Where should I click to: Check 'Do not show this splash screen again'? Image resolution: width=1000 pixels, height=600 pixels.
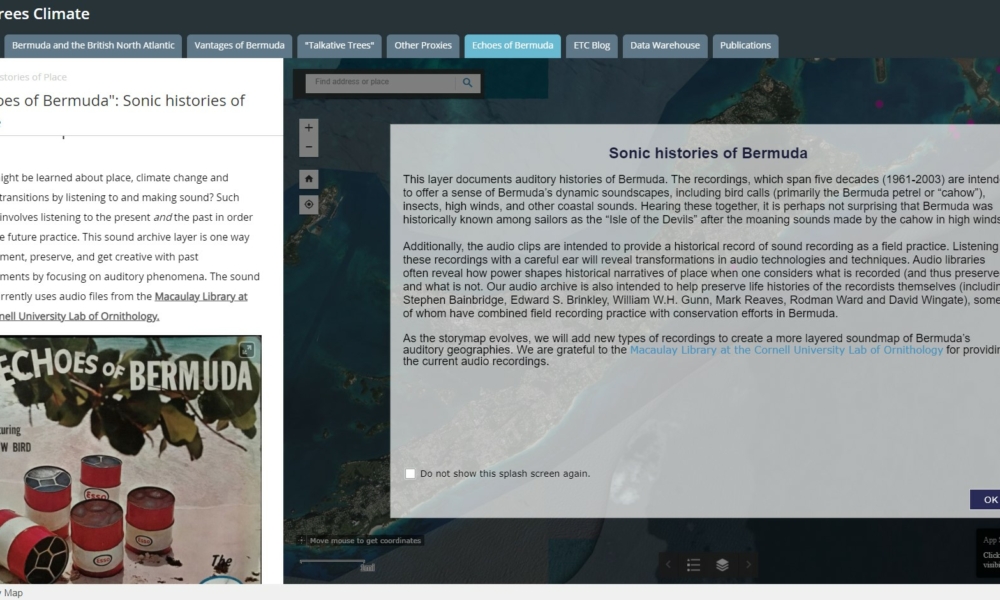[x=410, y=474]
